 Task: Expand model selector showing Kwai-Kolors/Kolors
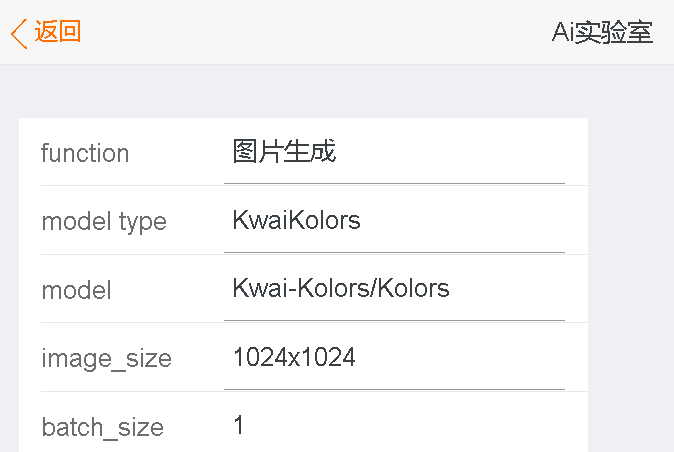394,289
